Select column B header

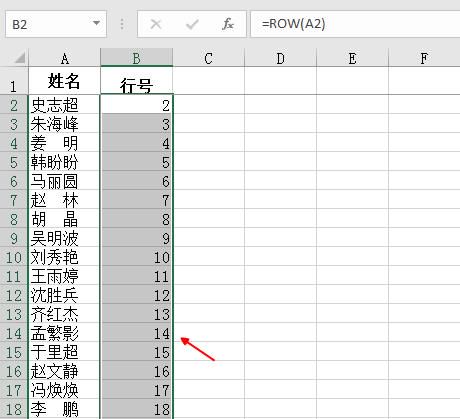point(137,58)
